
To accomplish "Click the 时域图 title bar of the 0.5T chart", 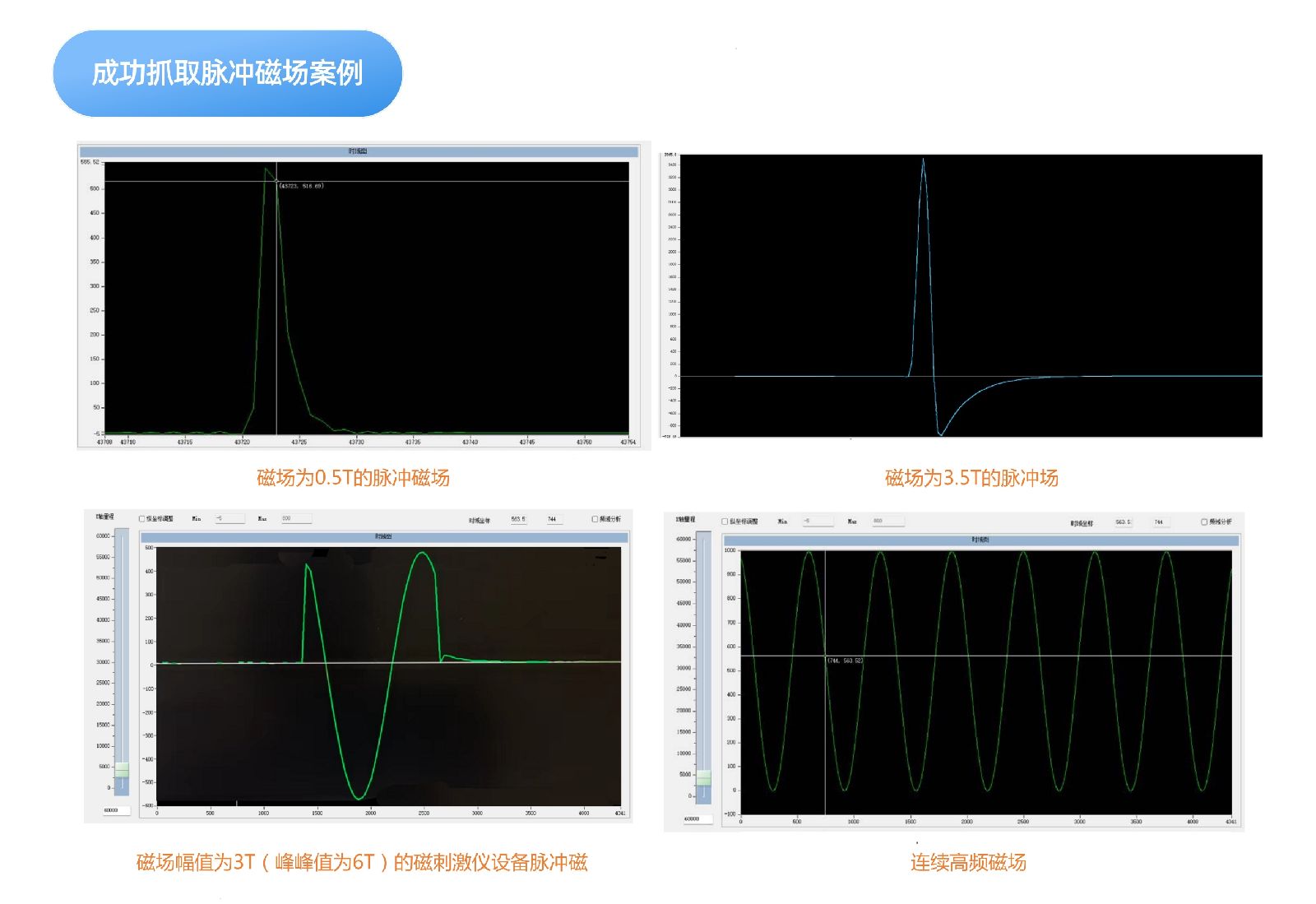I will pyautogui.click(x=358, y=151).
